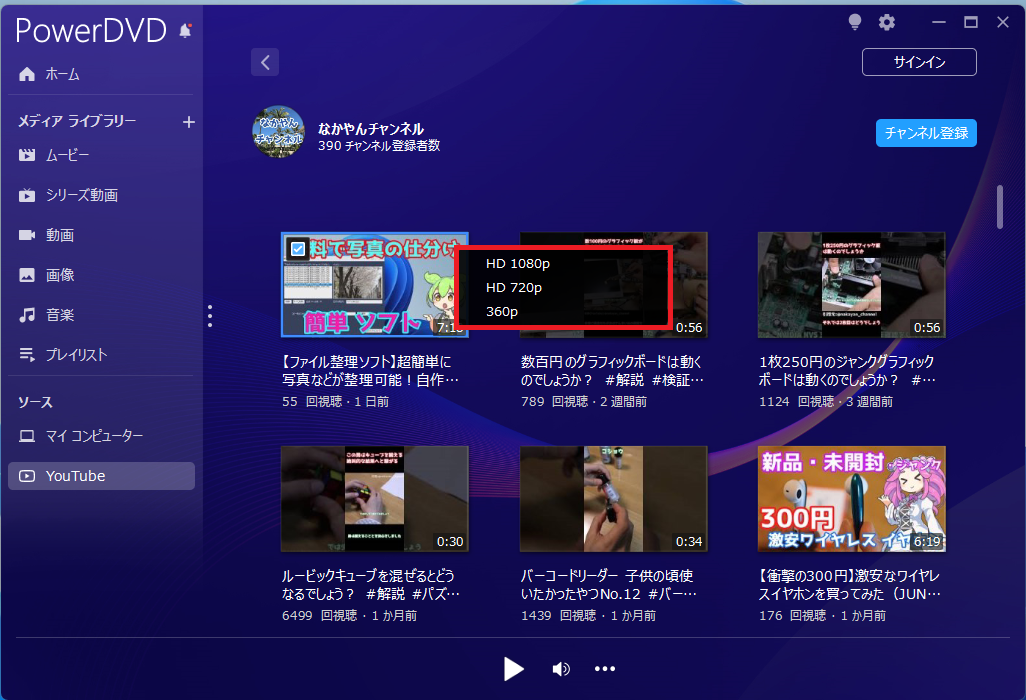Open barcode reader 0:34 thumbnail
Image resolution: width=1026 pixels, height=700 pixels.
pyautogui.click(x=614, y=499)
